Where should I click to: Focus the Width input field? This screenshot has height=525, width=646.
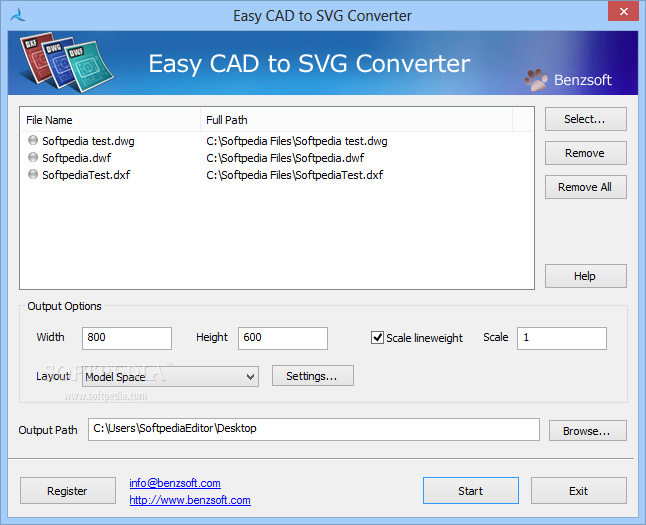tap(126, 338)
